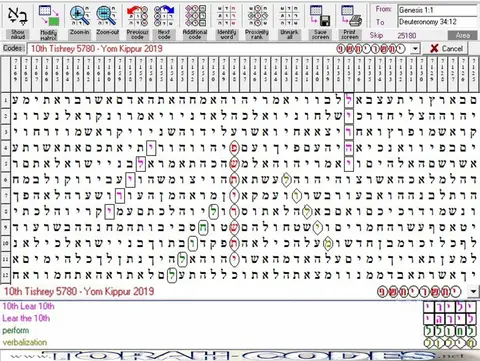Click the gray Area button
The width and height of the screenshot is (480, 361).
(462, 35)
